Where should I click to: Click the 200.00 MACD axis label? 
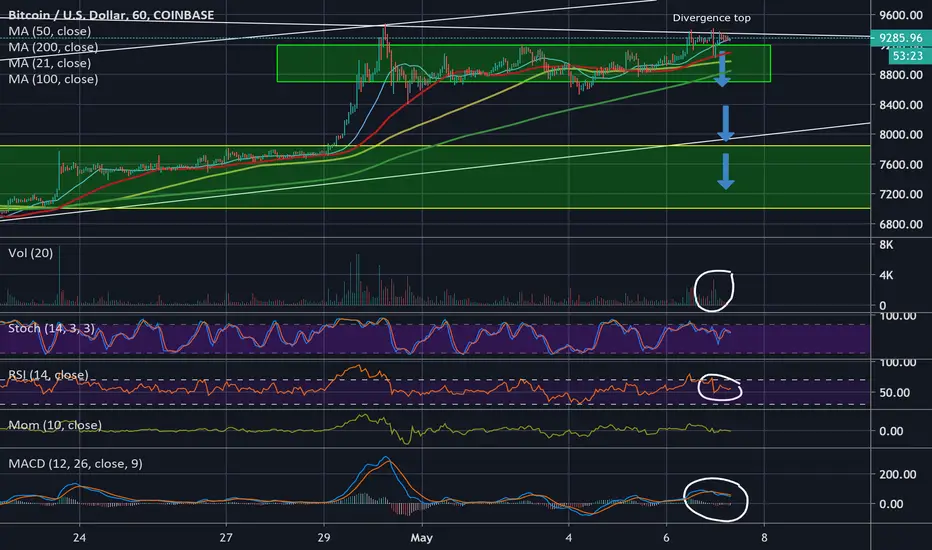pos(898,474)
